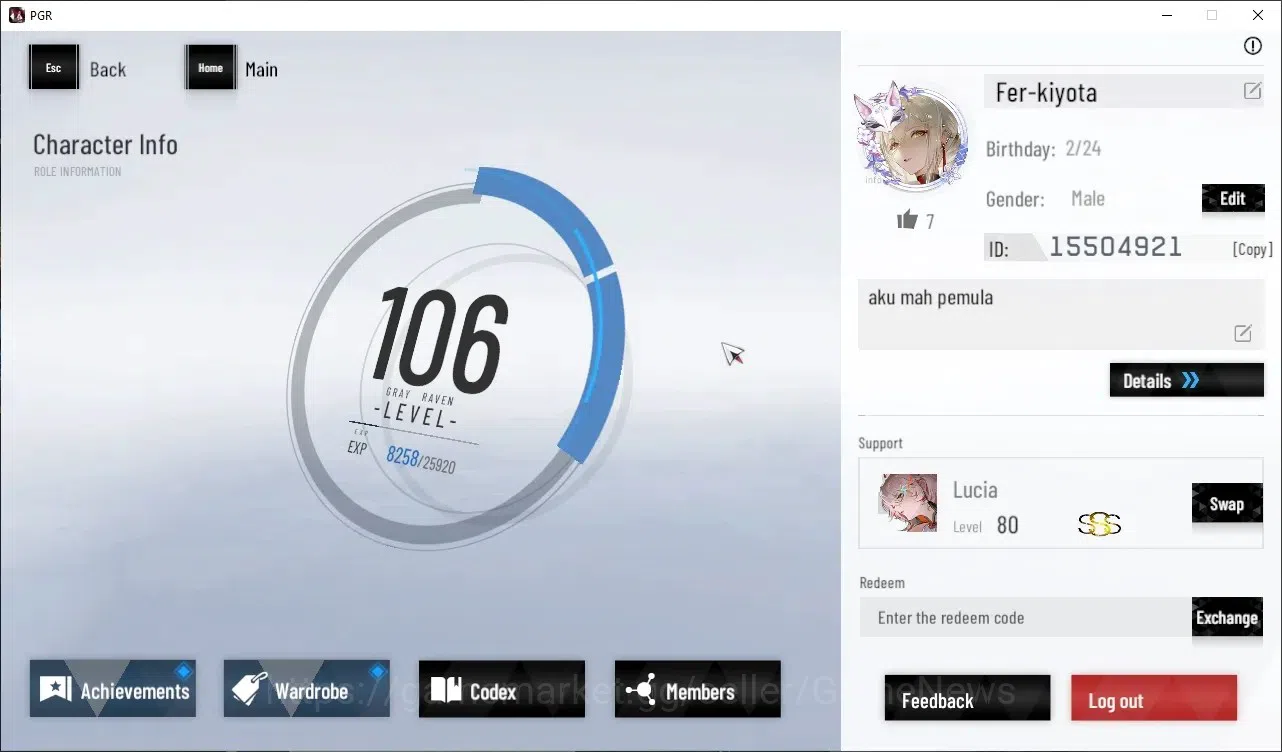This screenshot has height=752, width=1282.
Task: Click the 'aku mah pemula' signature text
Action: point(931,298)
